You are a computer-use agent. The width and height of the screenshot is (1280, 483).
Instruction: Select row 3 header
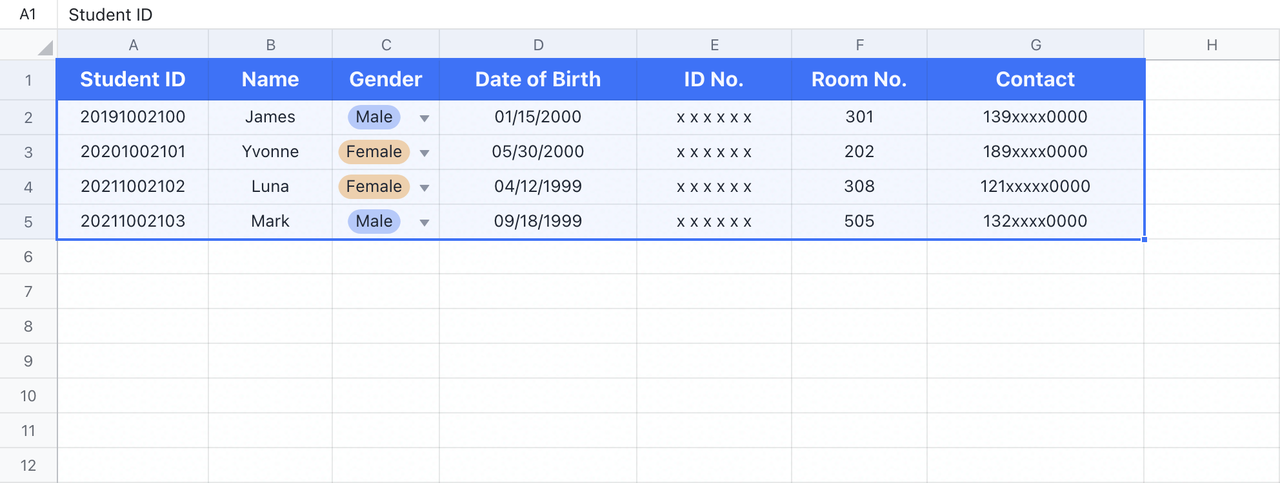(28, 152)
